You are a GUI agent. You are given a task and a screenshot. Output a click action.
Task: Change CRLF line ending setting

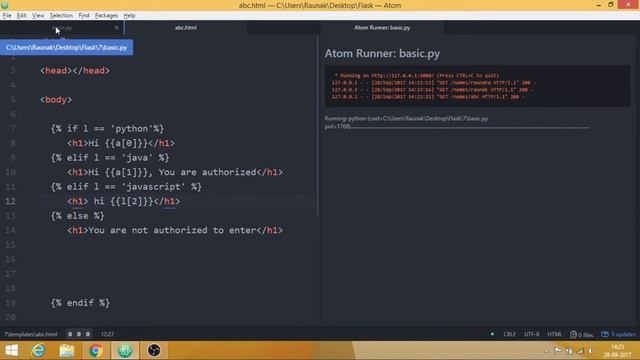[x=509, y=334]
